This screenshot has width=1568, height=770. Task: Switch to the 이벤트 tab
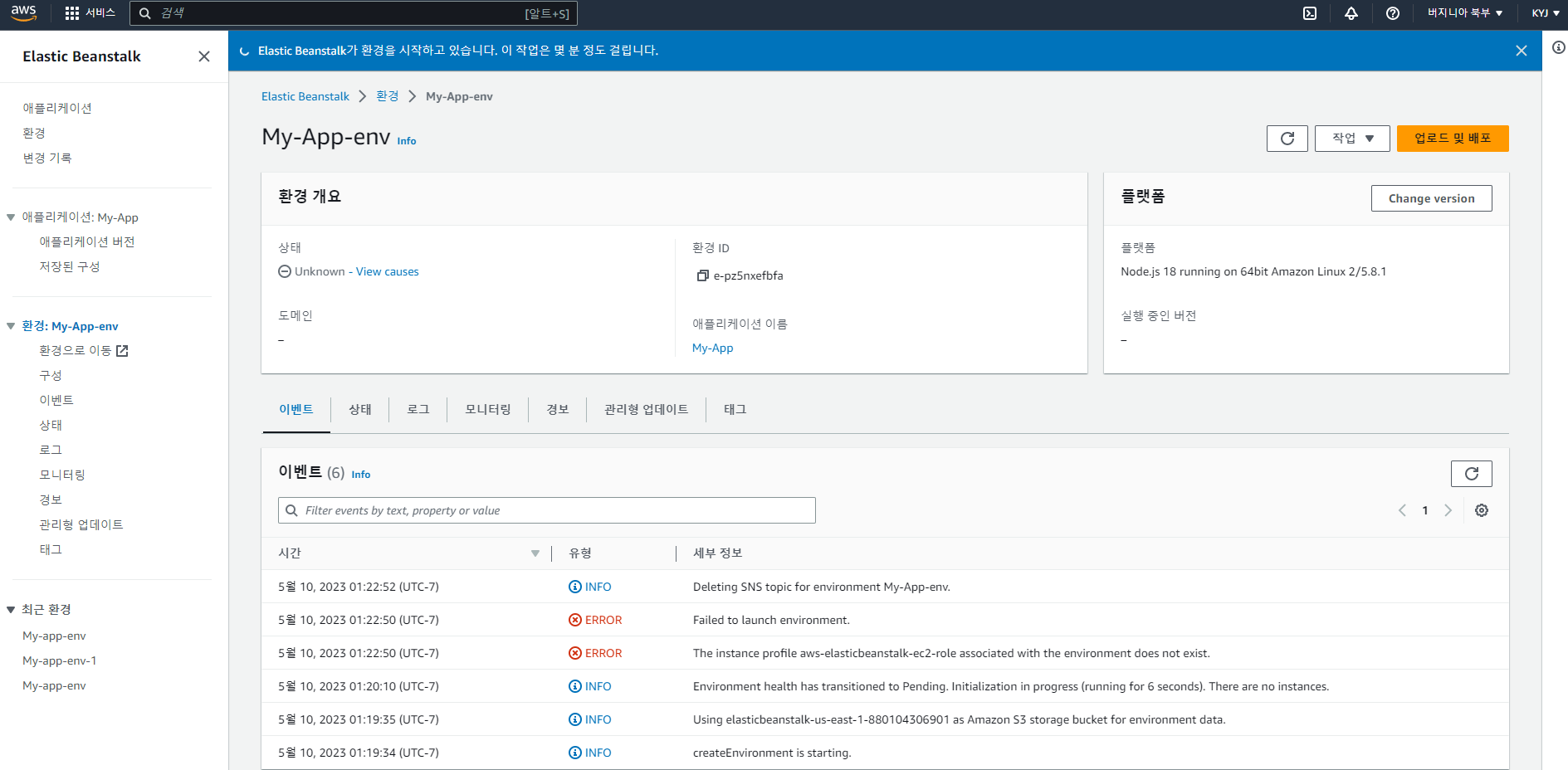coord(296,410)
